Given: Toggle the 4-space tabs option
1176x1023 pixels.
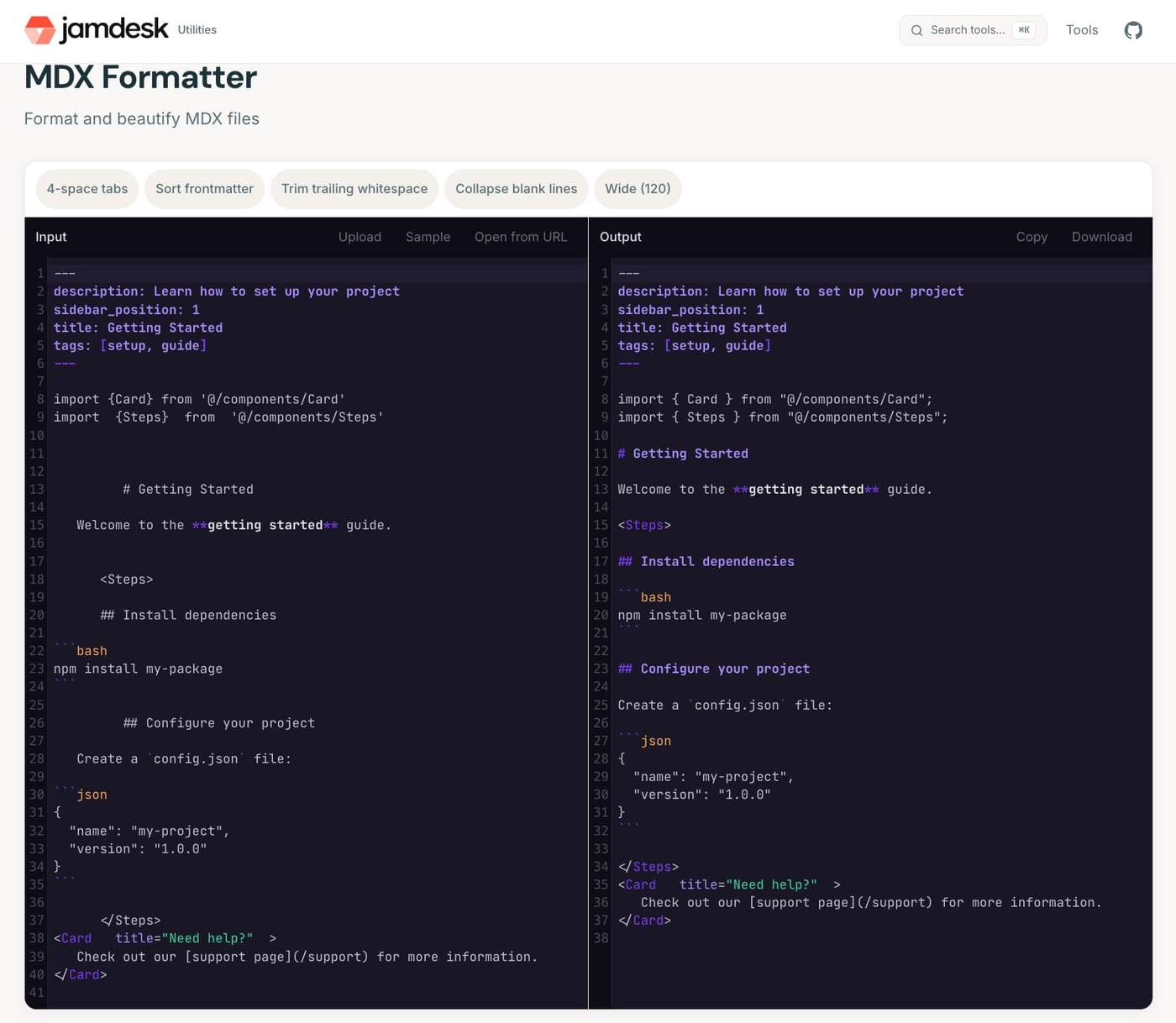Looking at the screenshot, I should click(87, 189).
